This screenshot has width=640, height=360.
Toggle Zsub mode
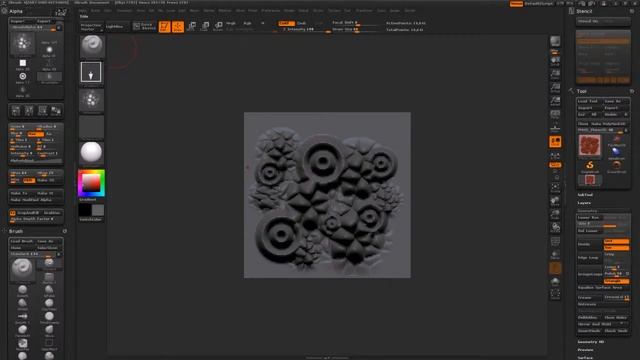[302, 23]
